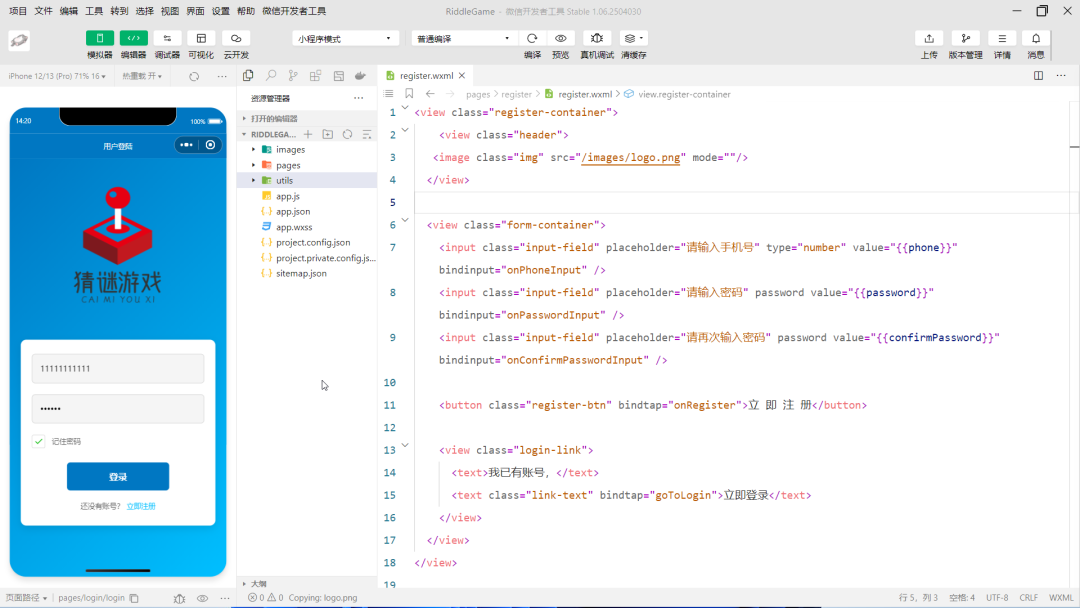Navigate back in editor history

[x=430, y=94]
